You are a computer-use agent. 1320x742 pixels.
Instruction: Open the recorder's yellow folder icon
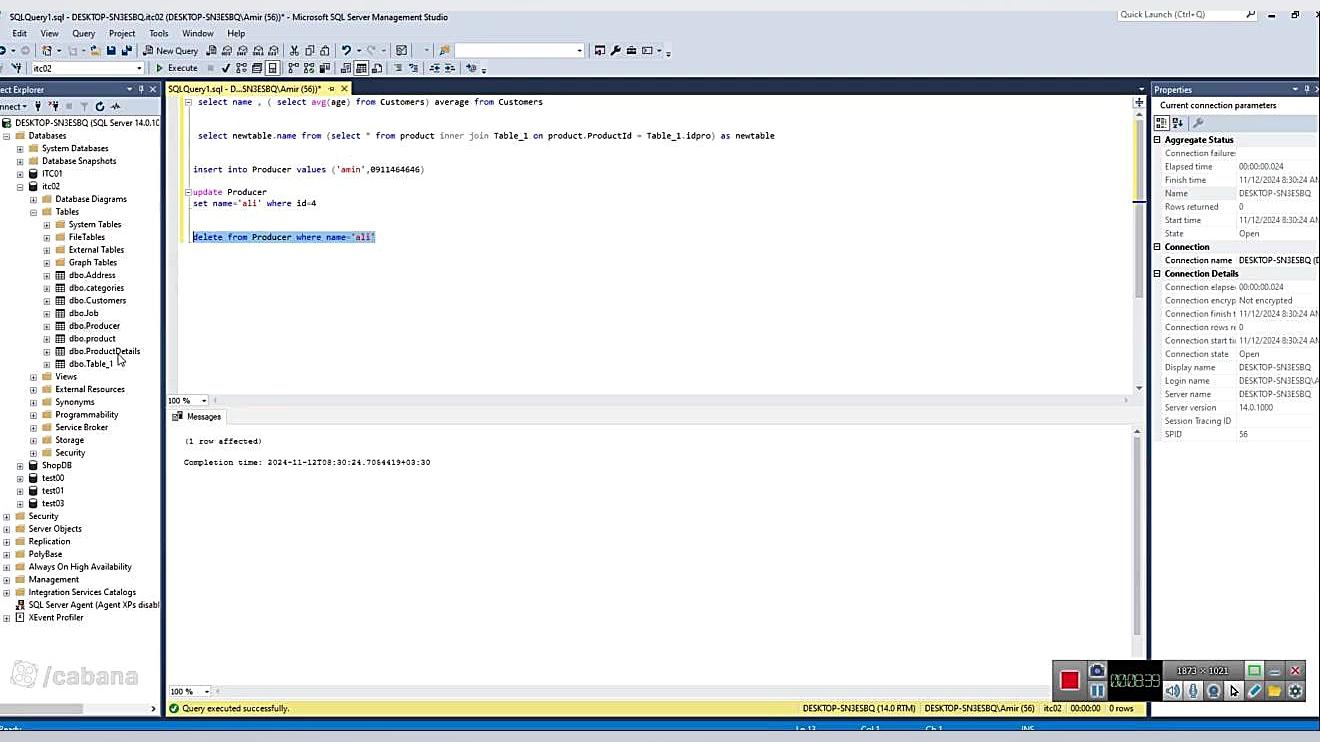coord(1275,691)
